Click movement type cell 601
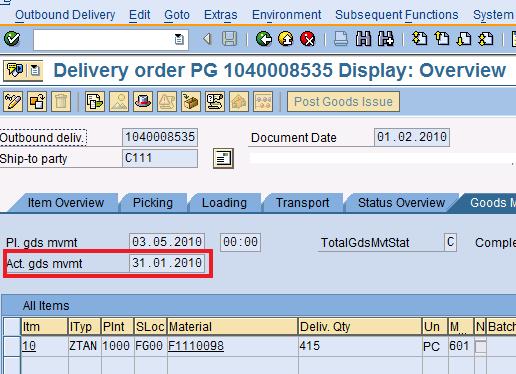Image resolution: width=516 pixels, height=374 pixels. [460, 346]
